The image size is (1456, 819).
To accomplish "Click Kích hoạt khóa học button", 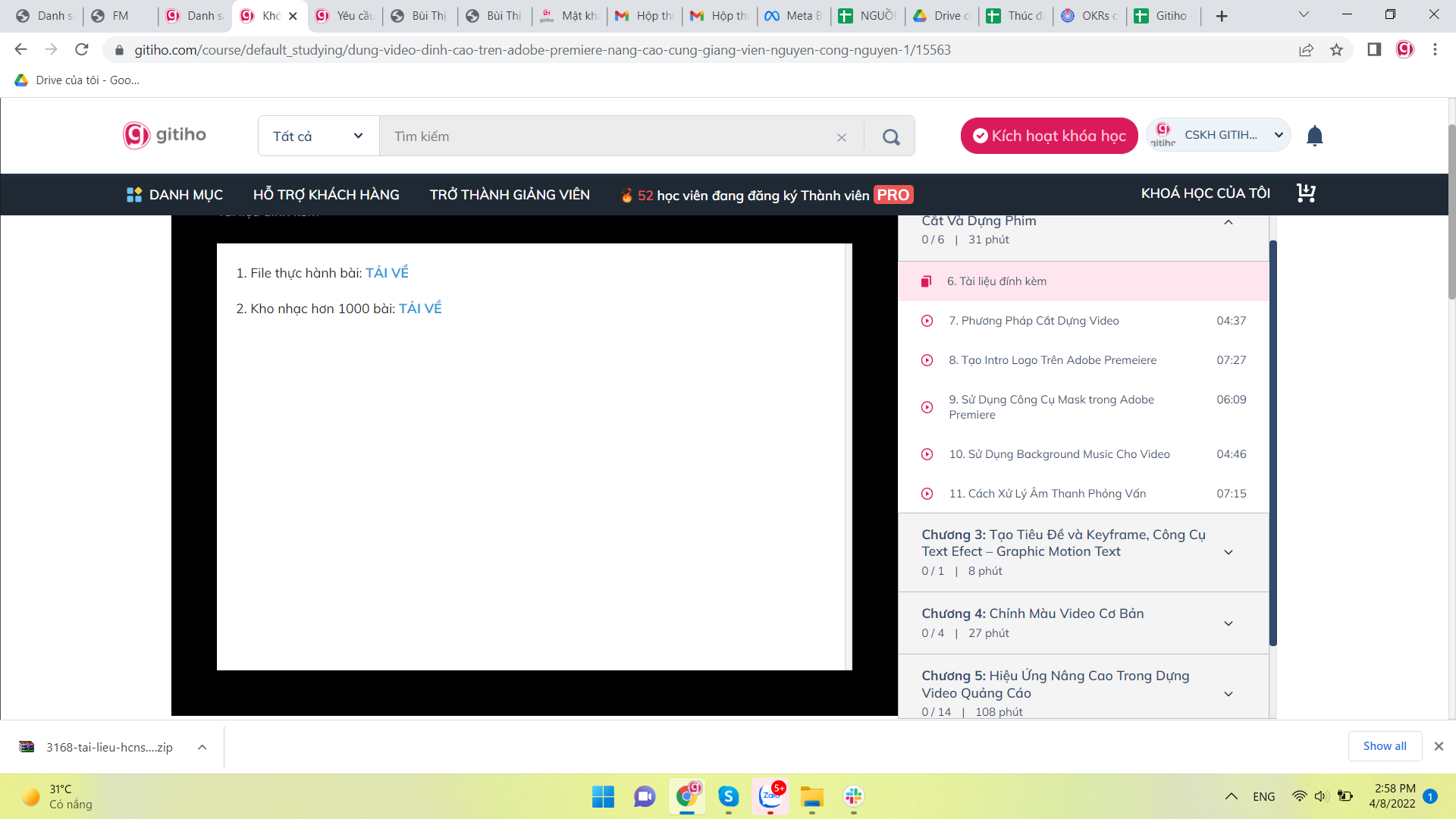I will click(1049, 136).
